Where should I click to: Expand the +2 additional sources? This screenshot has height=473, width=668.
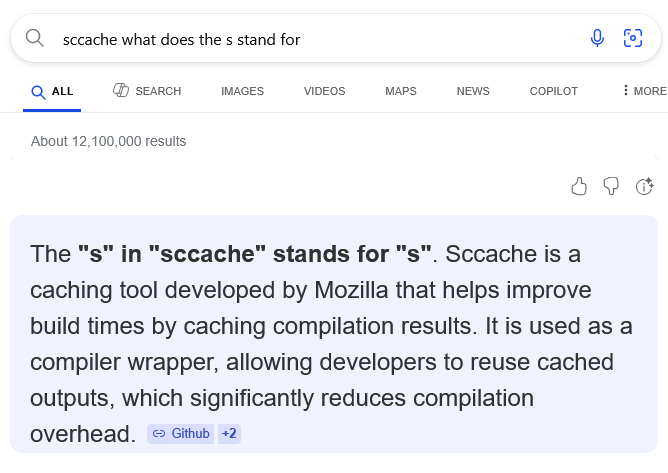(x=229, y=434)
